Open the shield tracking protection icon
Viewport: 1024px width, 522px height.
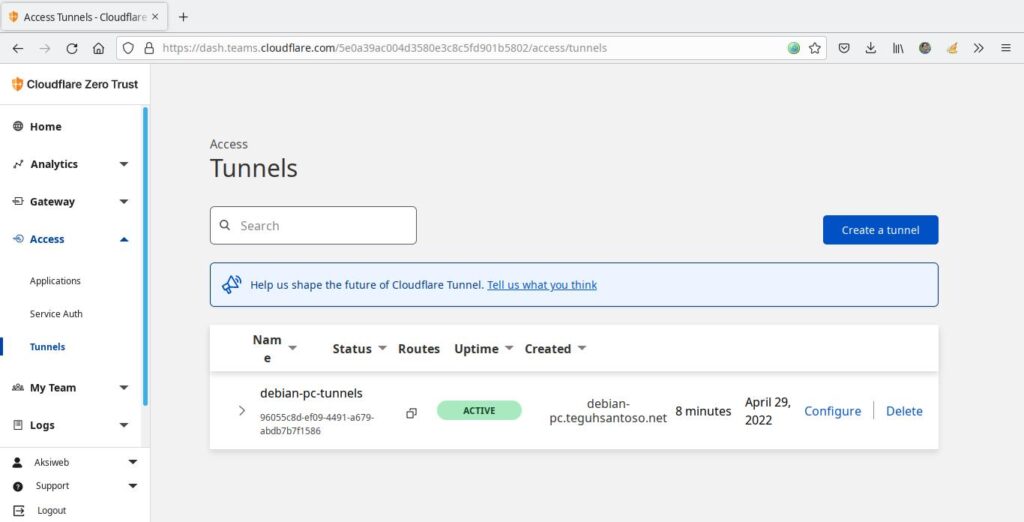click(129, 48)
